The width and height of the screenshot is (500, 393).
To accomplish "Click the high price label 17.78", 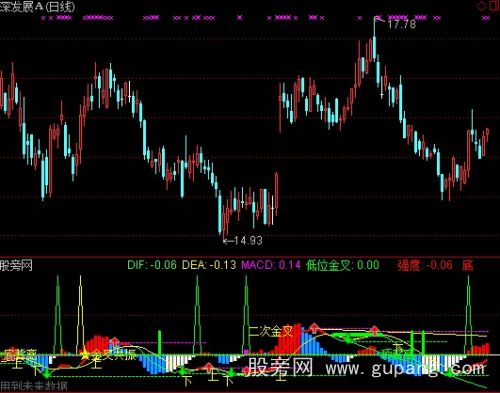I will pos(402,24).
